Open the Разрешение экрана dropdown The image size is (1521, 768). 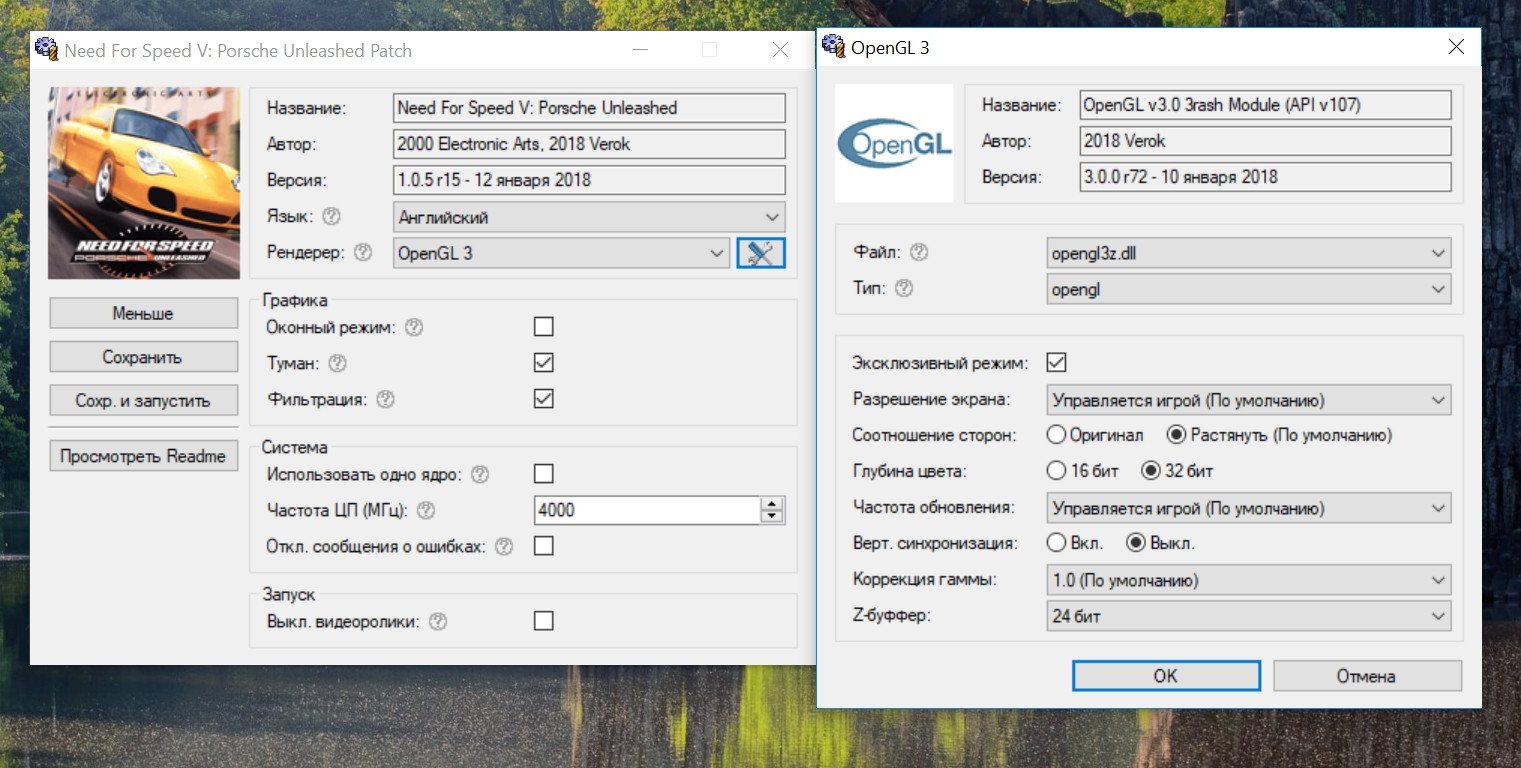tap(1249, 400)
